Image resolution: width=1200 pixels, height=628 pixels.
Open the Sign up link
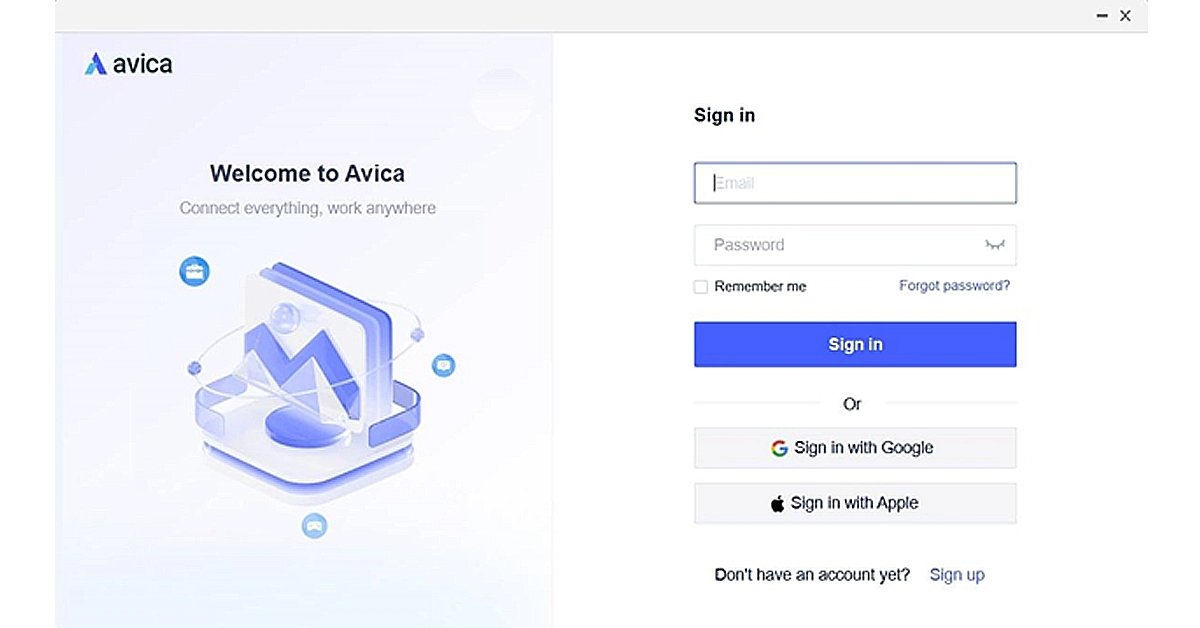coord(957,575)
